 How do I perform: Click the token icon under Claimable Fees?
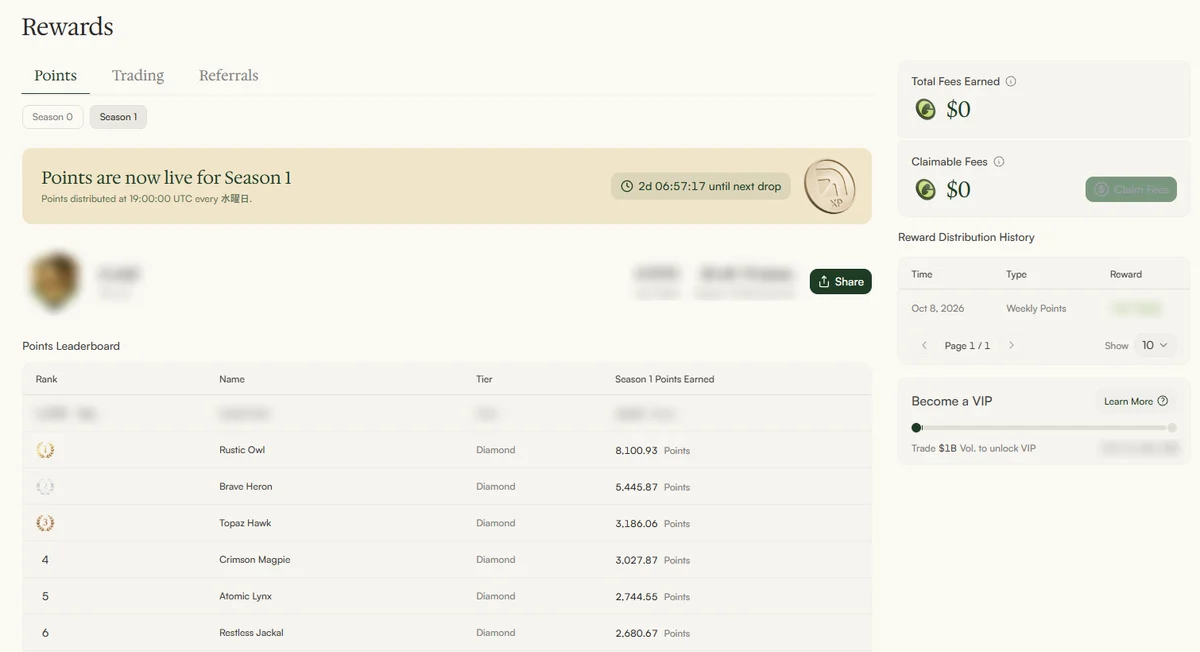(926, 189)
